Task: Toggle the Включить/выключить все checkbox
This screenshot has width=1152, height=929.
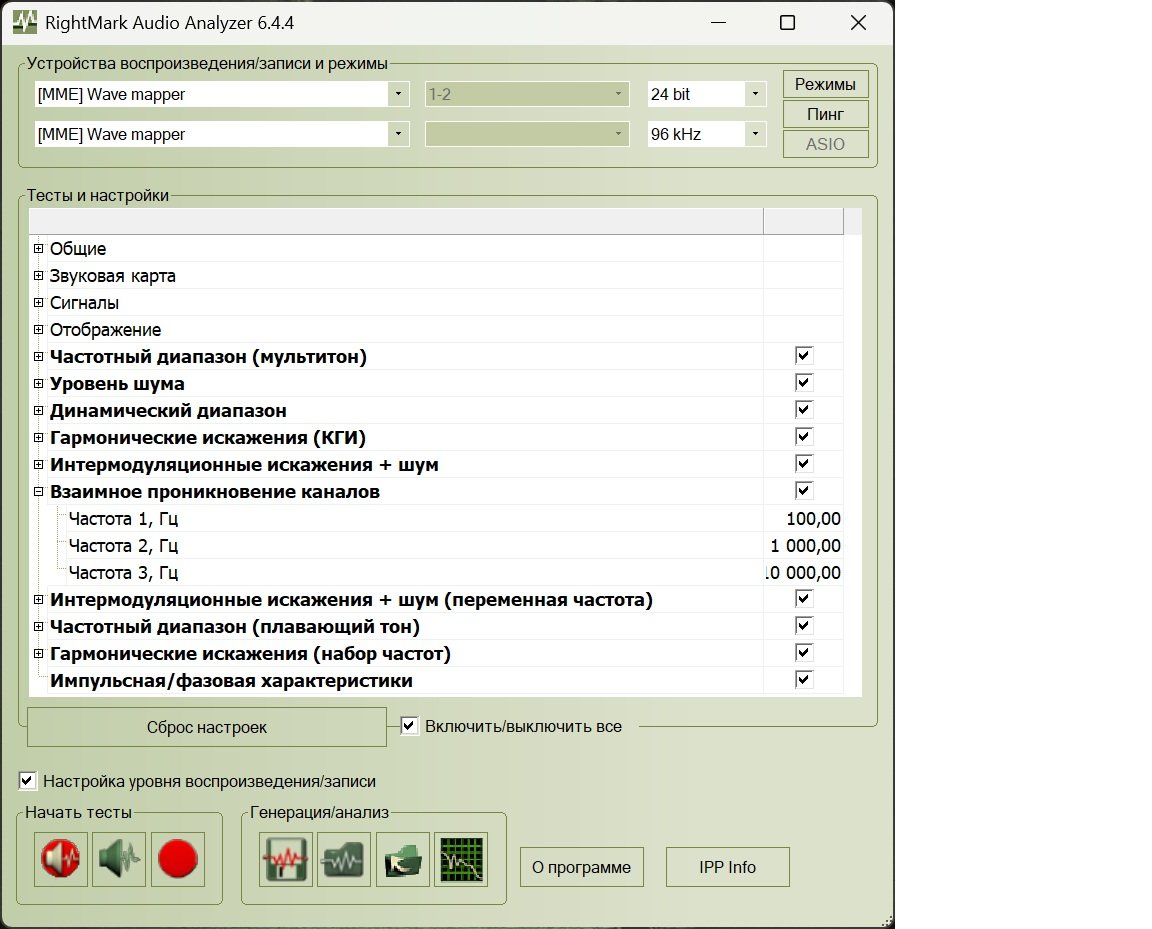Action: [410, 726]
